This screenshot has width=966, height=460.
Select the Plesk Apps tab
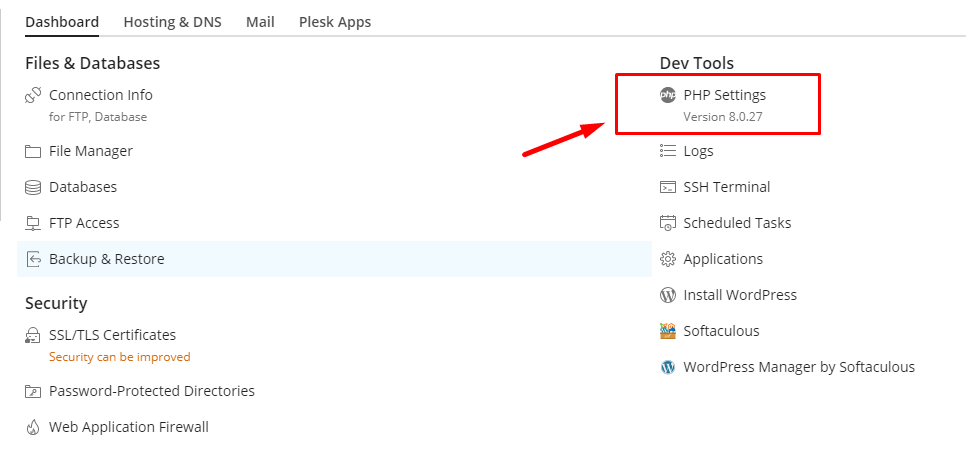(335, 22)
